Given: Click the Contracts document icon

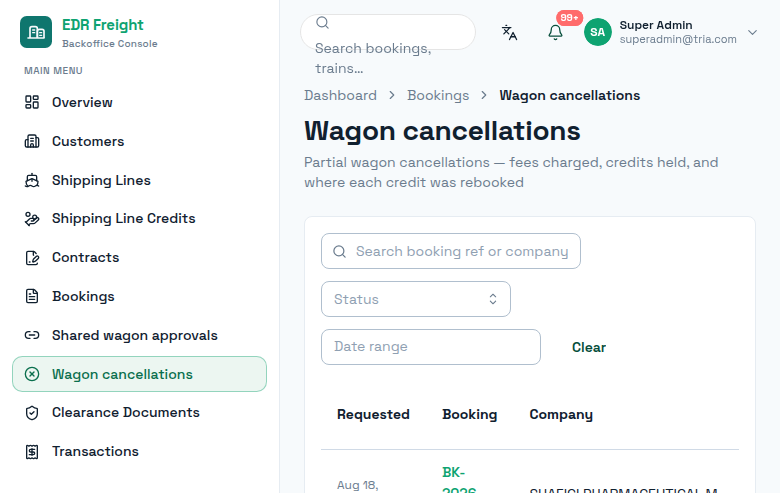Looking at the screenshot, I should pos(32,258).
